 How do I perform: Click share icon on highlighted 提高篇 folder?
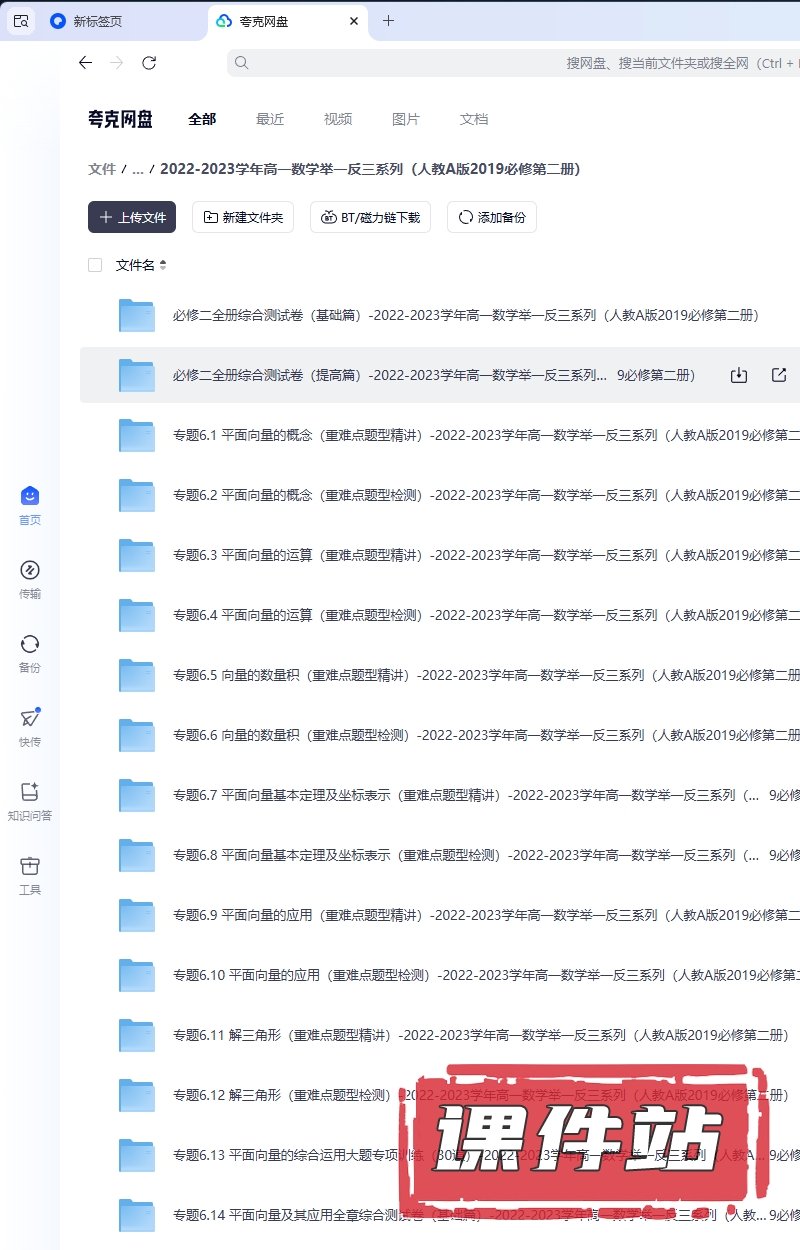tap(779, 375)
